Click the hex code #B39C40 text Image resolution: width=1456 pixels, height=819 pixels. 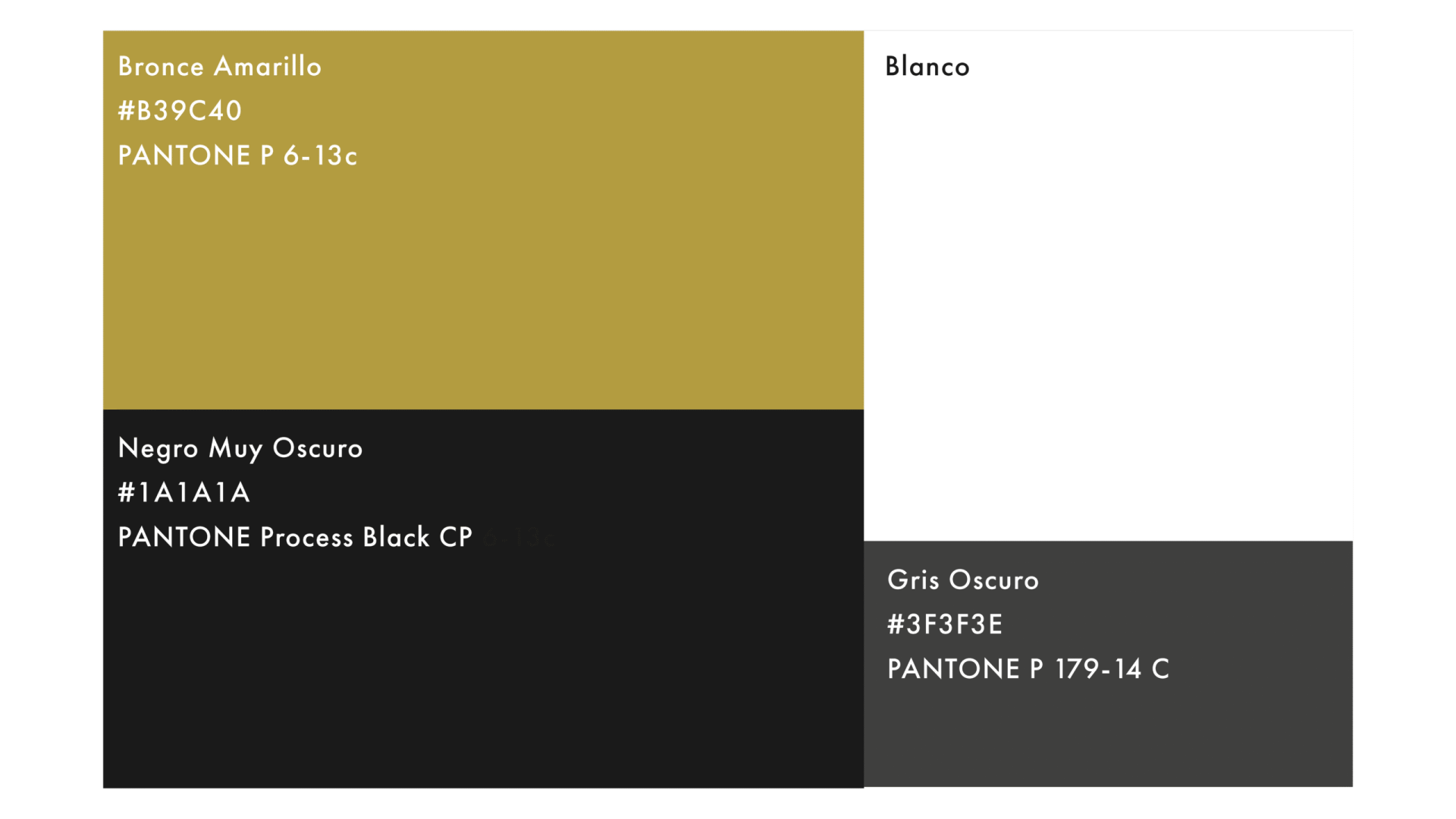point(180,111)
